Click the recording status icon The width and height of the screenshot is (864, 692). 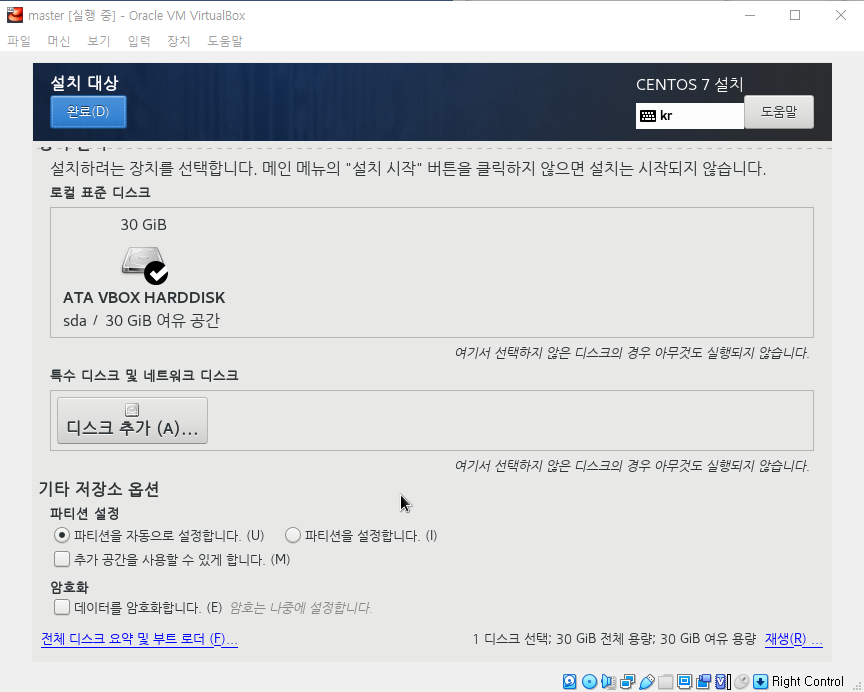[x=703, y=682]
